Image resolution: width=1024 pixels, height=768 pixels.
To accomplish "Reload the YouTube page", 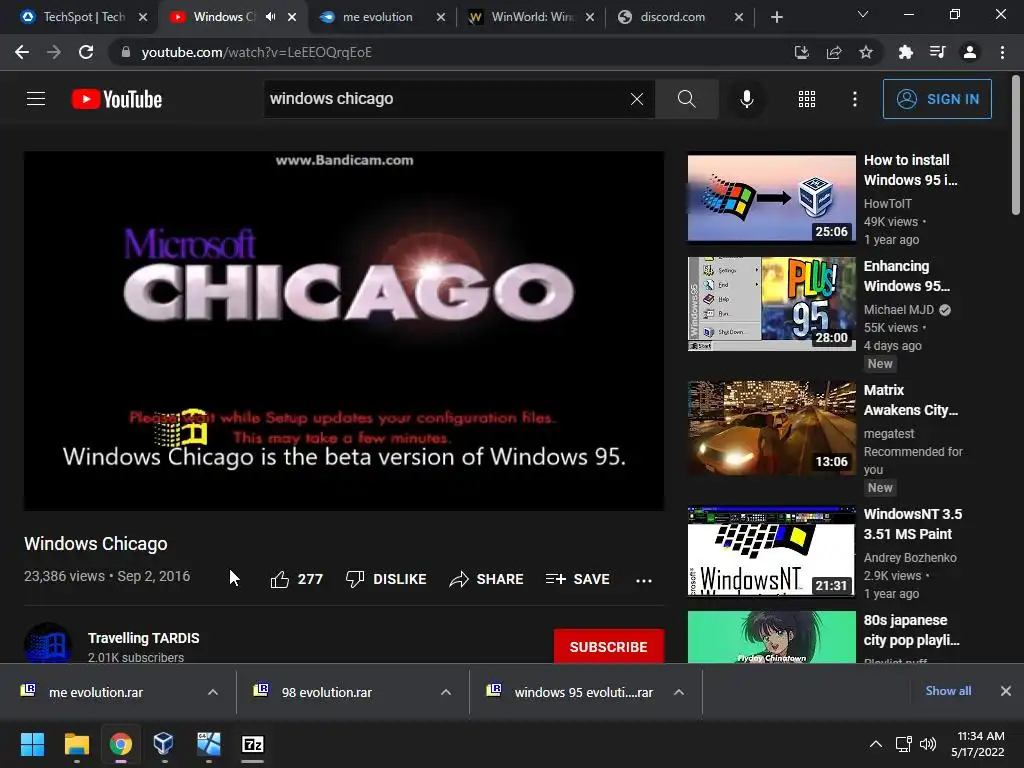I will (x=86, y=52).
